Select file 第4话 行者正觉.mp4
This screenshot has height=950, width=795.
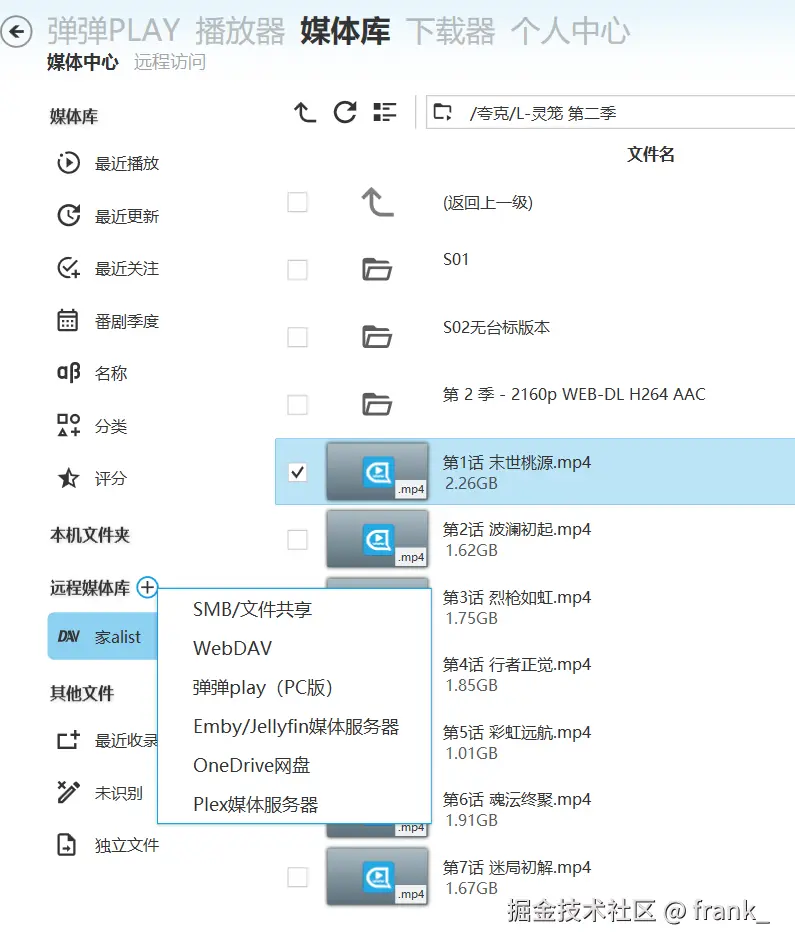coord(516,665)
